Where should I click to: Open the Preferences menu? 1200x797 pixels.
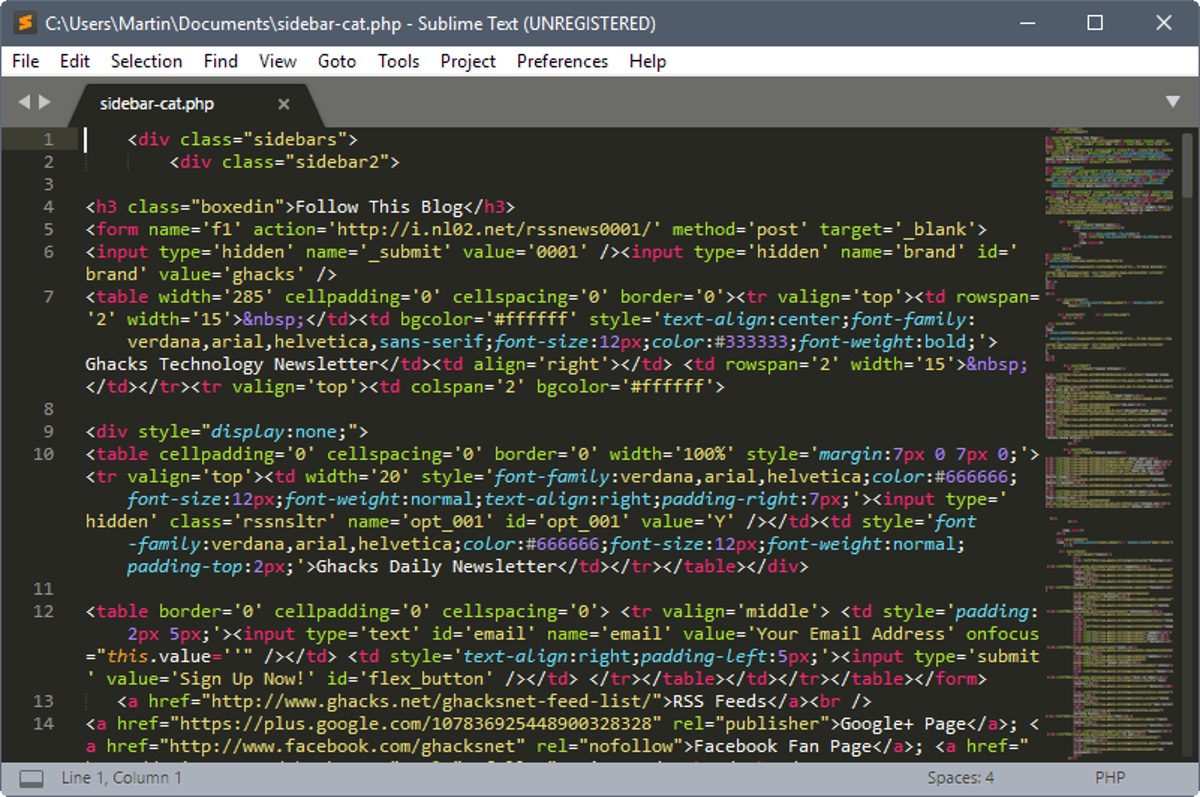562,61
